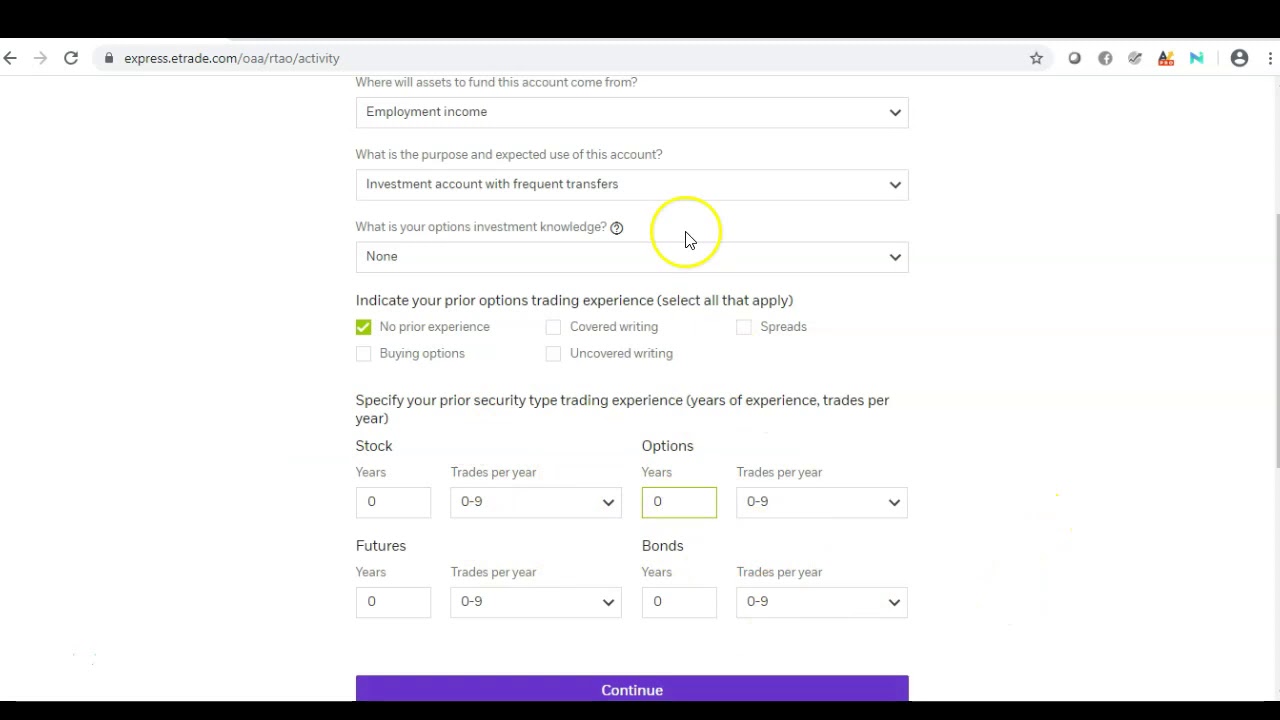This screenshot has height=720, width=1280.
Task: Open Bonds trades per year dropdown
Action: (822, 602)
